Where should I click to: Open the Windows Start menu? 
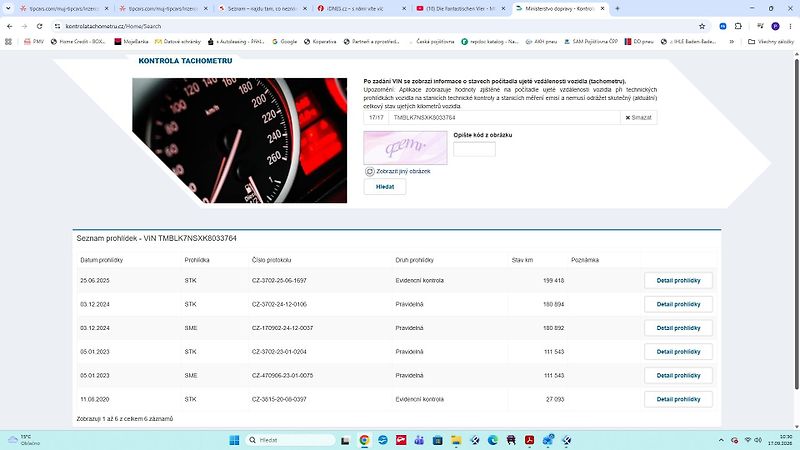[x=234, y=440]
